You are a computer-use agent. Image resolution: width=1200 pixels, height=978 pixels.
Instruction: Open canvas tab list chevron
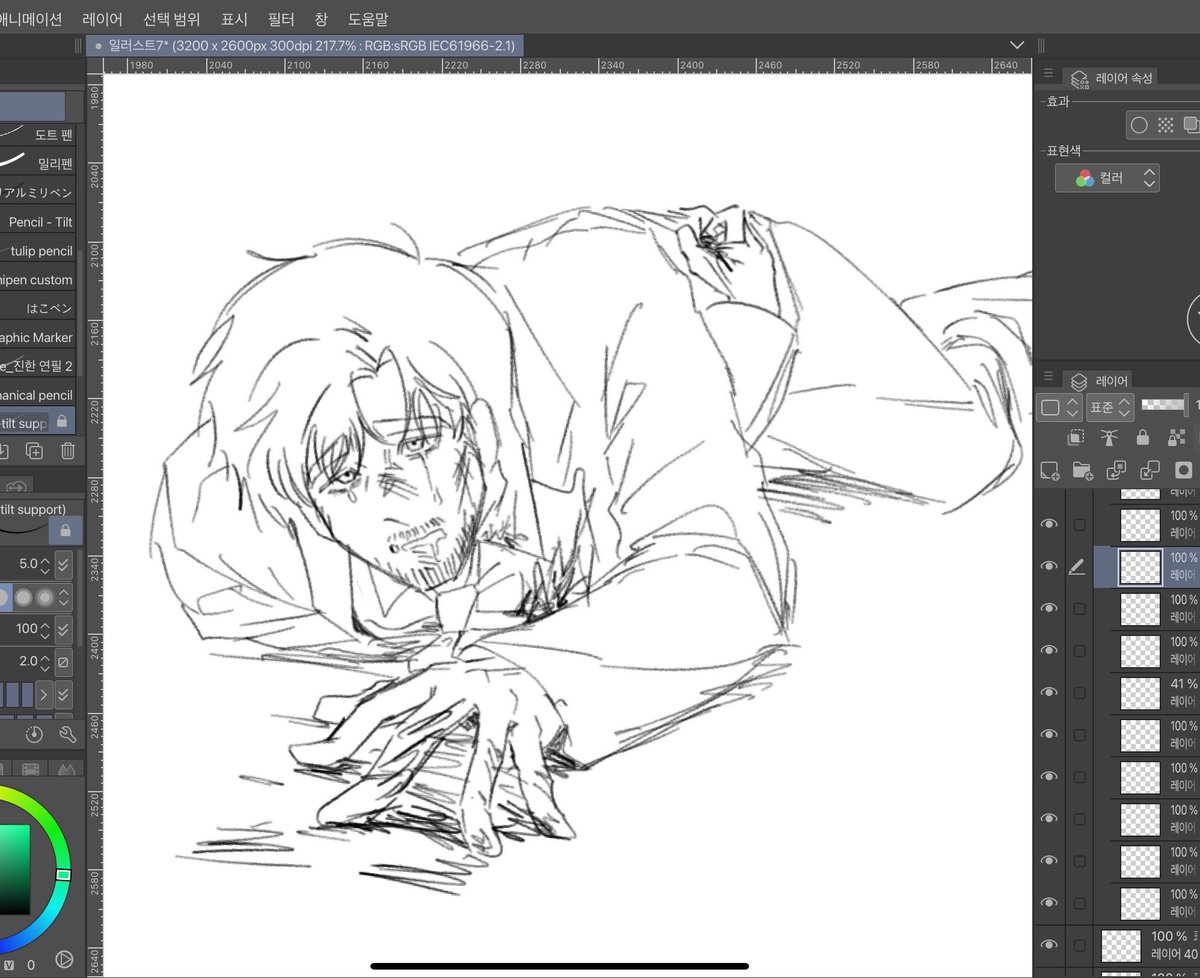pos(1017,45)
